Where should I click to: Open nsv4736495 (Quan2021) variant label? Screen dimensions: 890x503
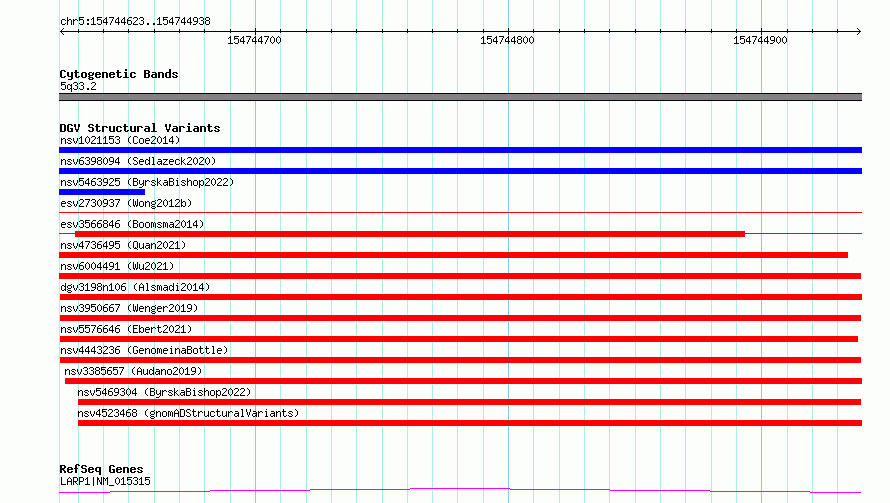123,245
